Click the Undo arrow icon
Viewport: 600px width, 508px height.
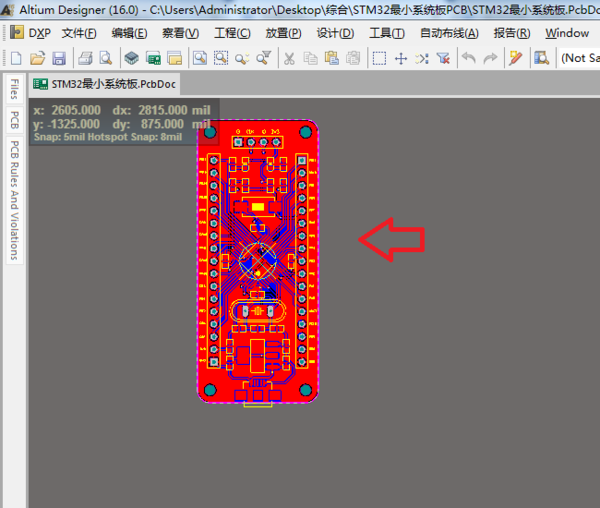469,59
